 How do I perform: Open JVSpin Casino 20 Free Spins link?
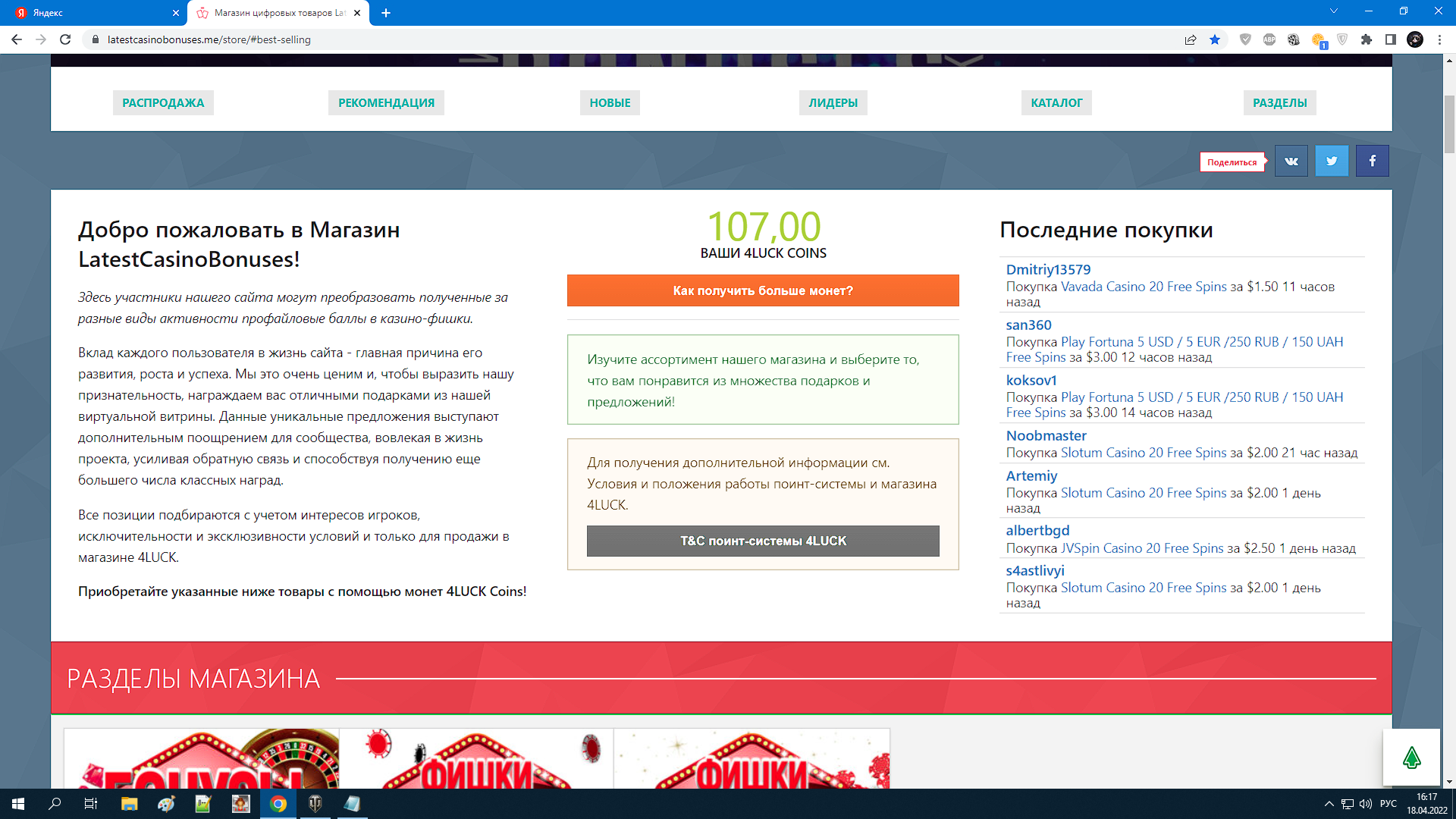(1142, 548)
